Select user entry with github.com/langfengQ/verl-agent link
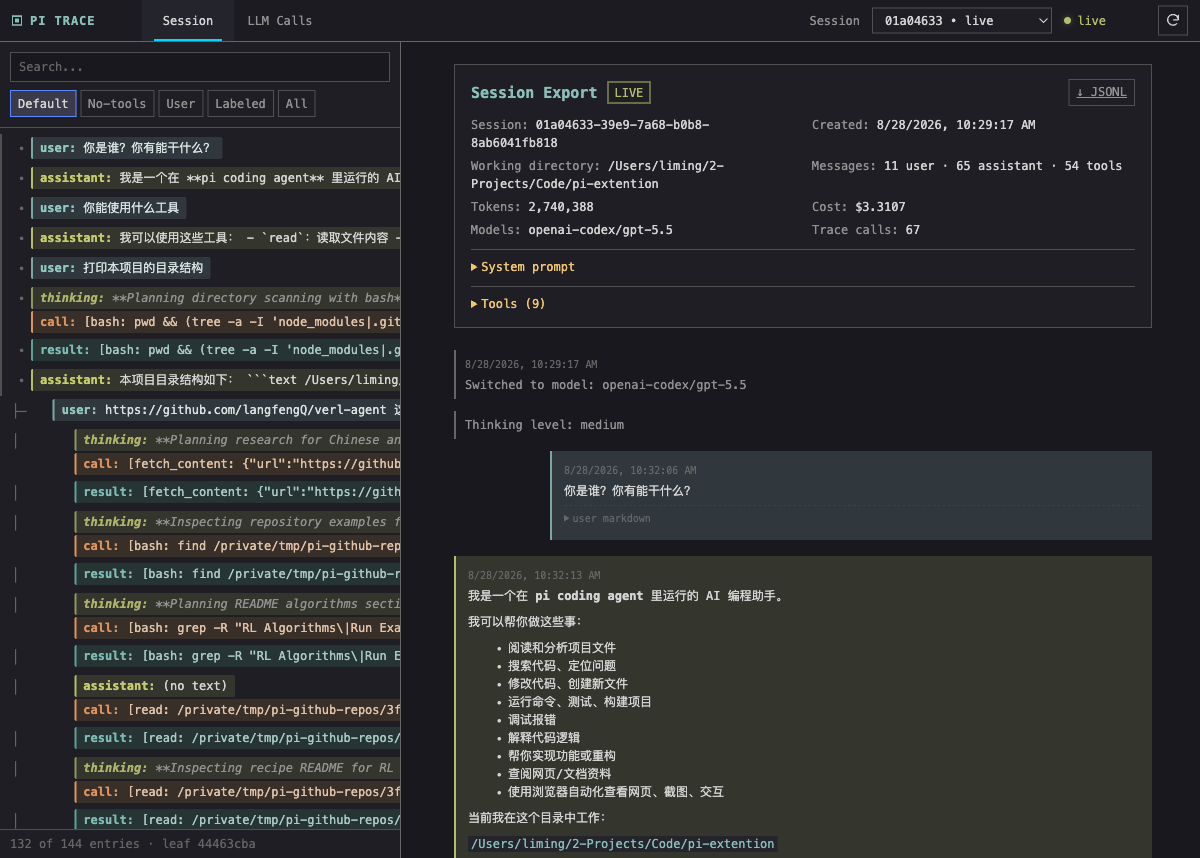Image resolution: width=1200 pixels, height=858 pixels. pos(226,410)
